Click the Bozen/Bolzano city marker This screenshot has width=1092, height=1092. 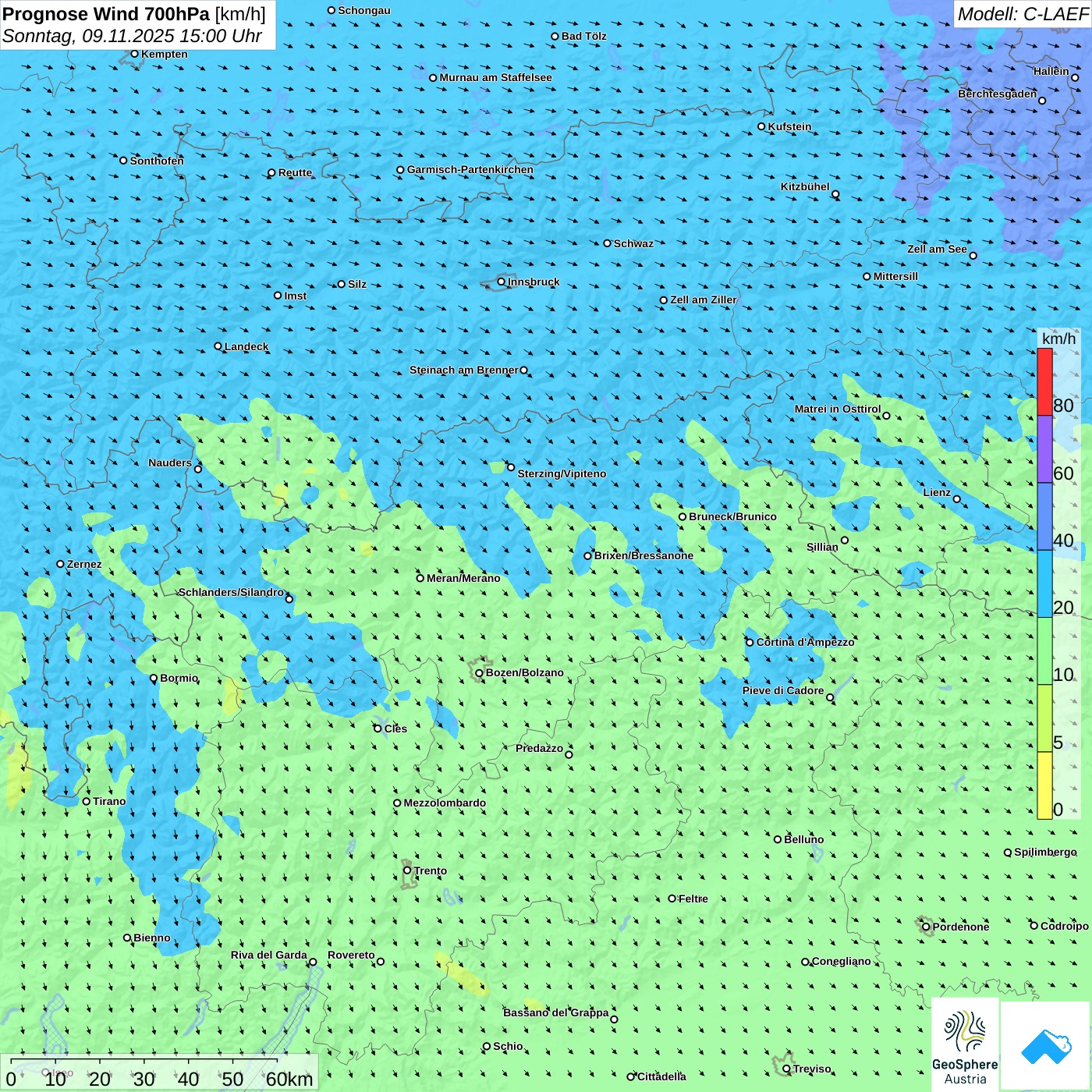tap(480, 672)
